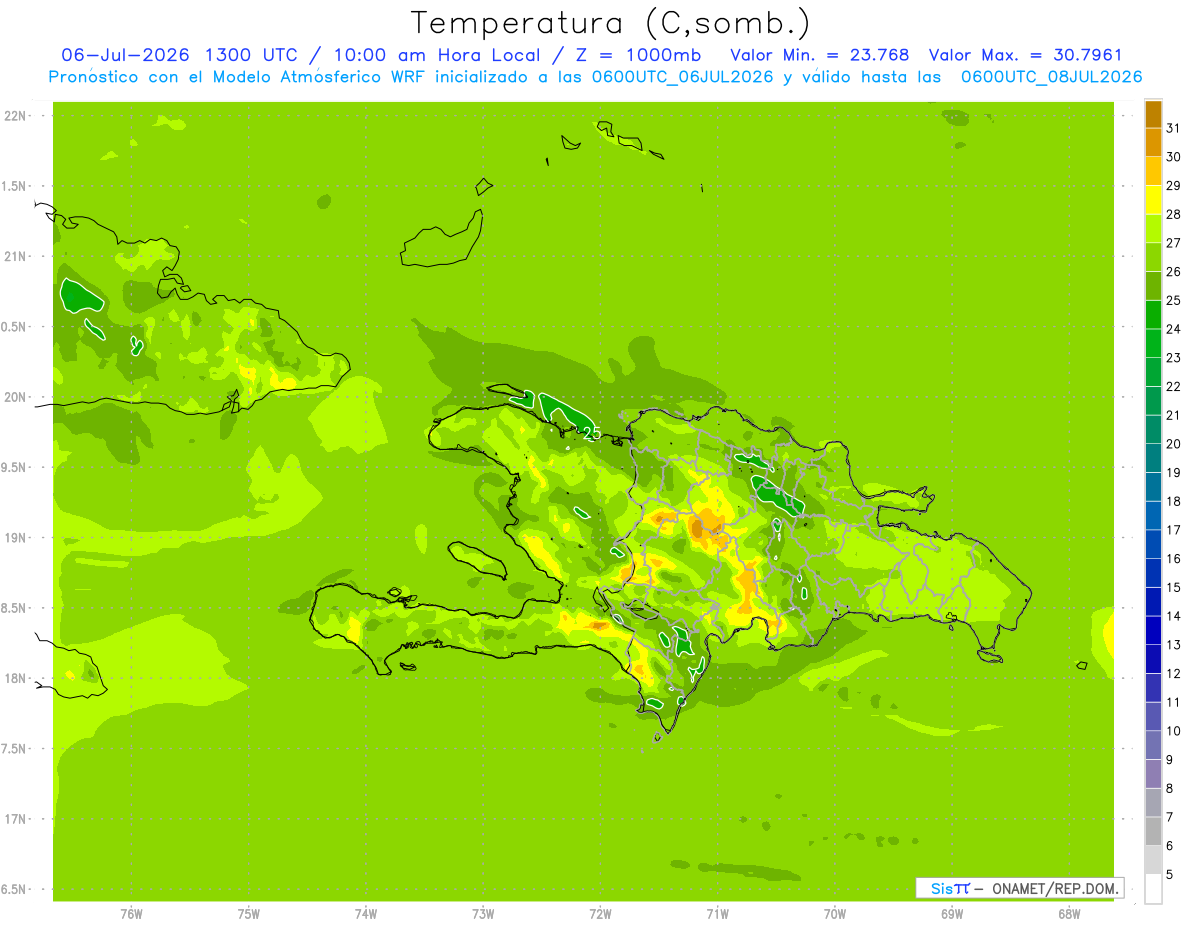The image size is (1200, 927).
Task: Click the "Temperatura (C,somb.)" chart title
Action: point(611,23)
